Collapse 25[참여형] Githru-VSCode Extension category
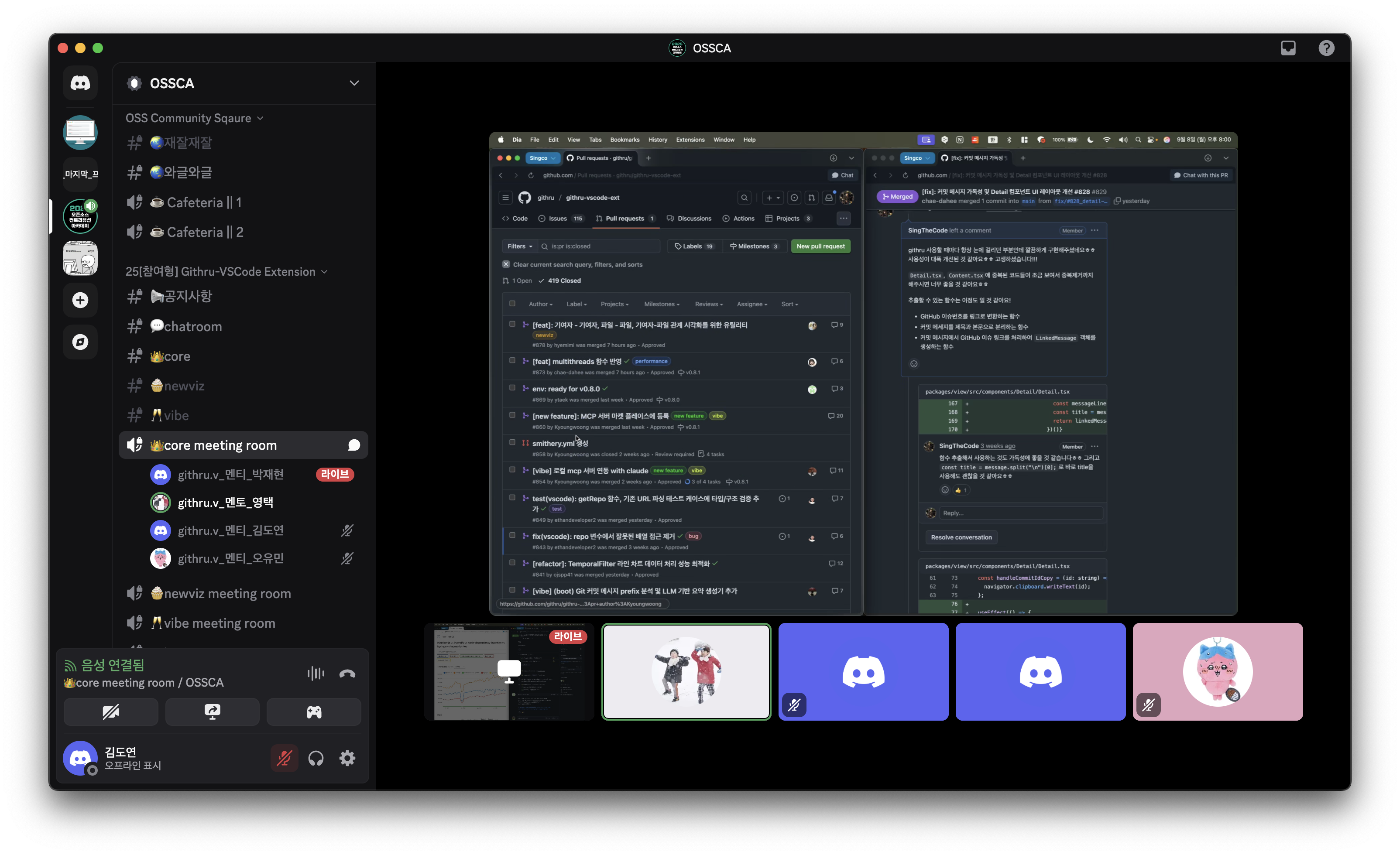 [226, 272]
